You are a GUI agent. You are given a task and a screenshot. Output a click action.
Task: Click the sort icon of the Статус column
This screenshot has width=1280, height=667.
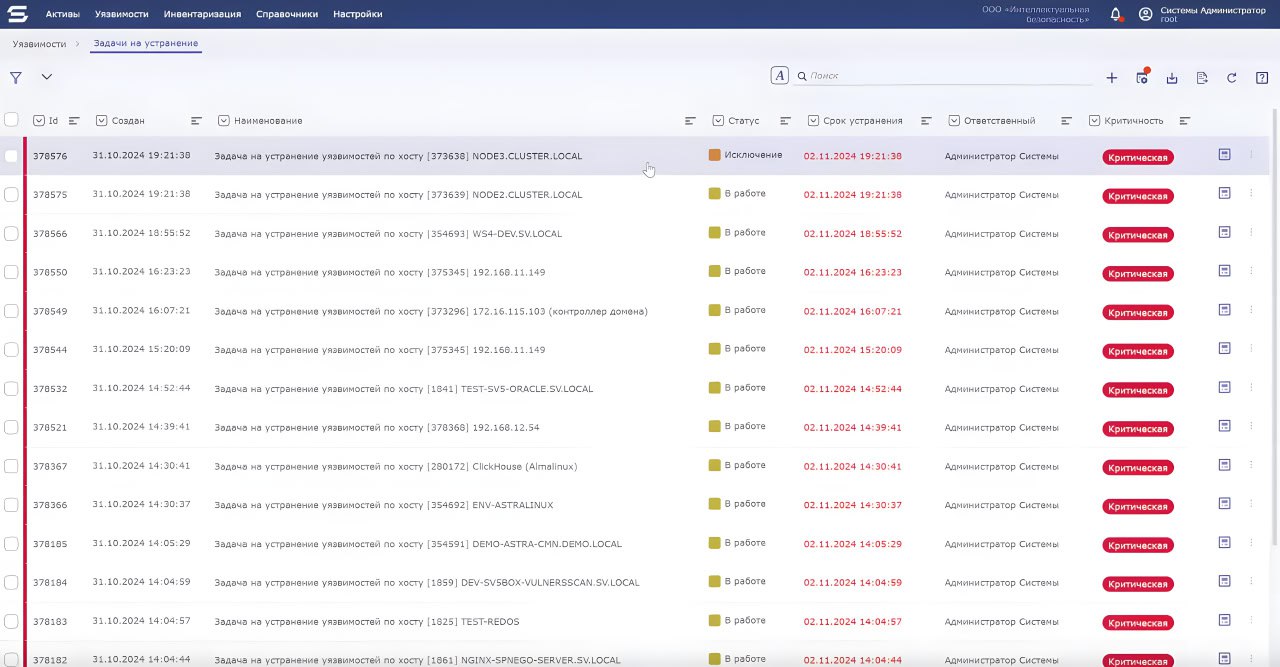(x=785, y=121)
